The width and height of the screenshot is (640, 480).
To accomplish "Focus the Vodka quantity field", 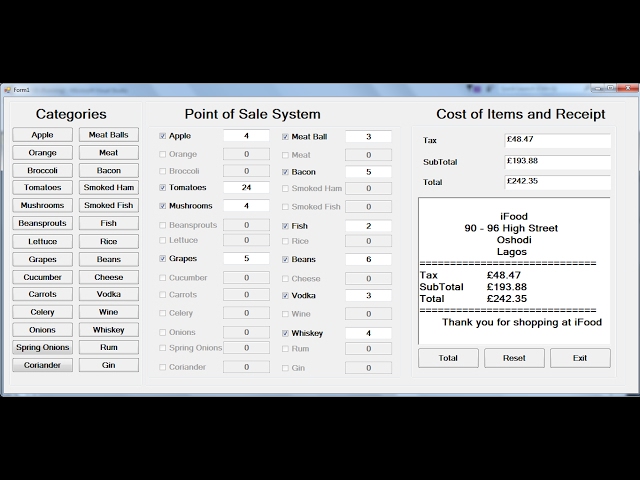I will tap(369, 296).
